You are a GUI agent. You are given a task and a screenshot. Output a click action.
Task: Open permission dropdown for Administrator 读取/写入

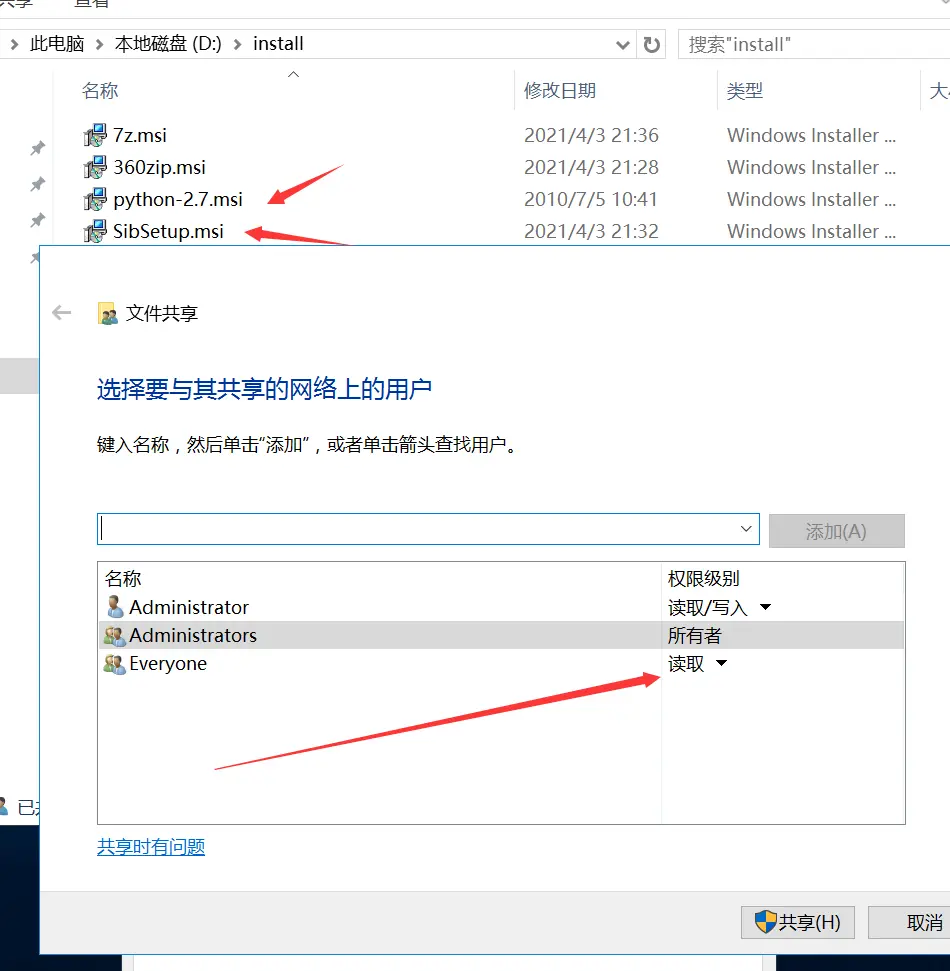765,607
